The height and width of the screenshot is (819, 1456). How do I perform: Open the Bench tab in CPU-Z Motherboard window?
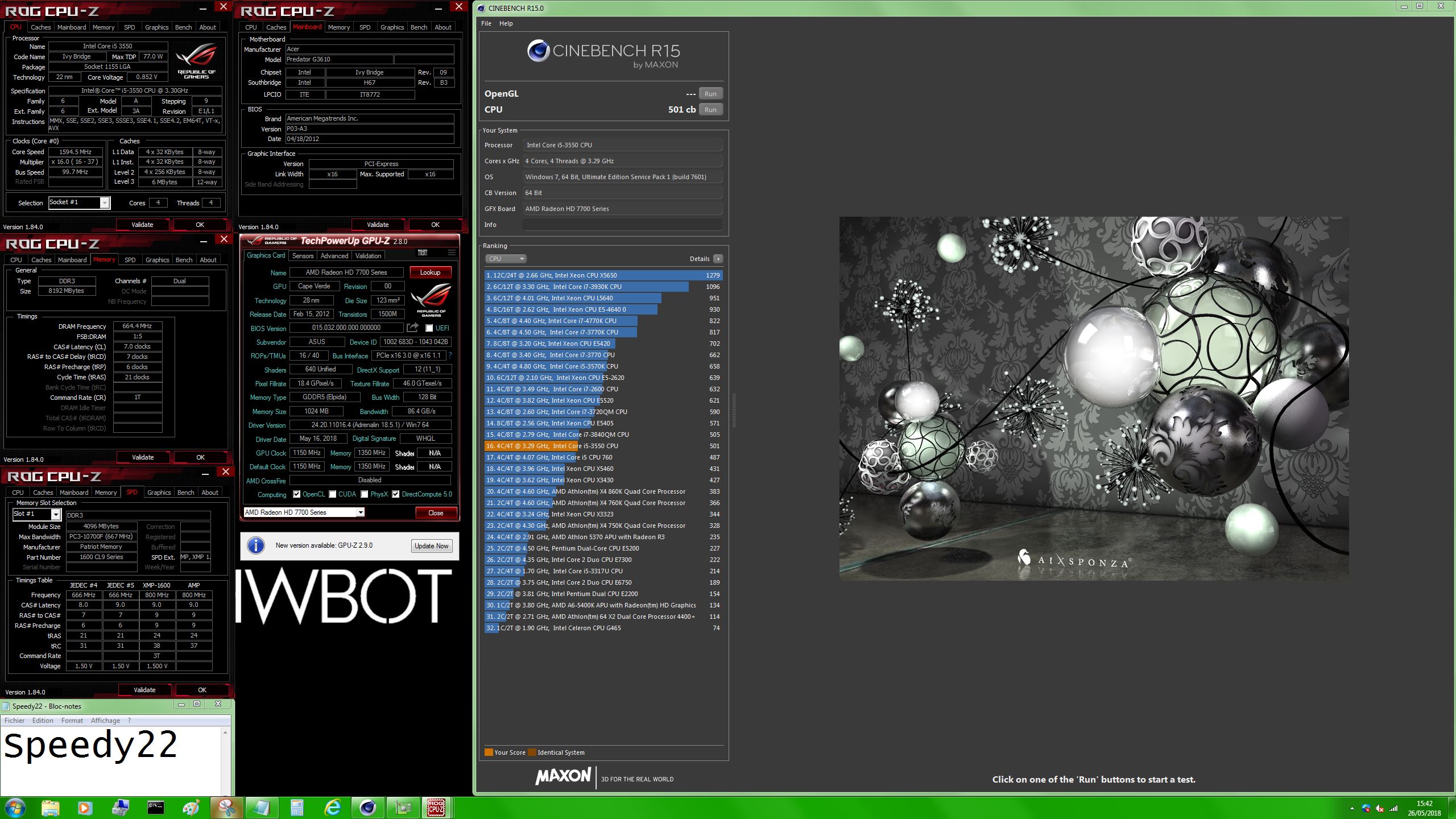[x=419, y=27]
